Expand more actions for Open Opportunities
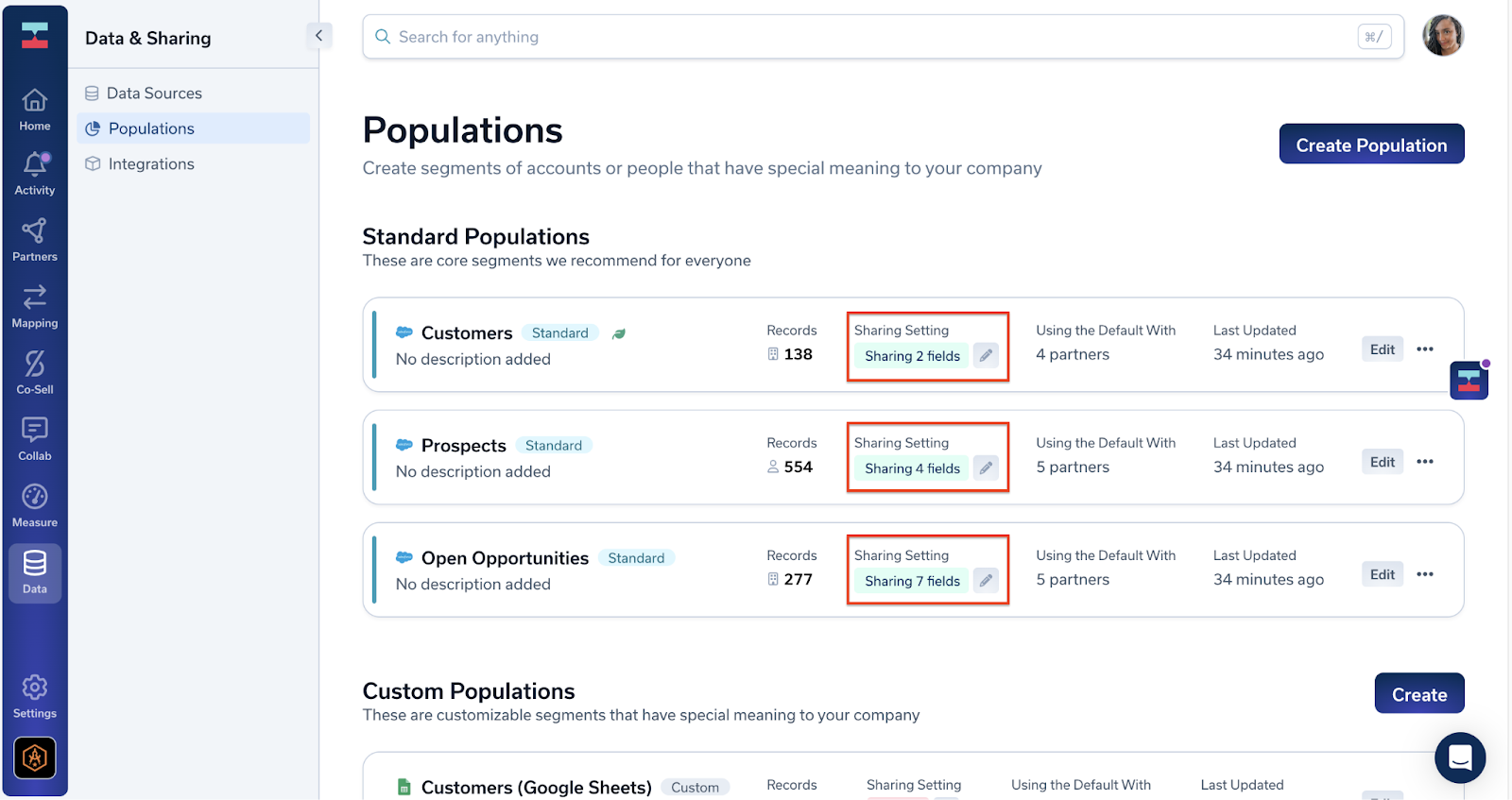The image size is (1512, 800). tap(1425, 574)
